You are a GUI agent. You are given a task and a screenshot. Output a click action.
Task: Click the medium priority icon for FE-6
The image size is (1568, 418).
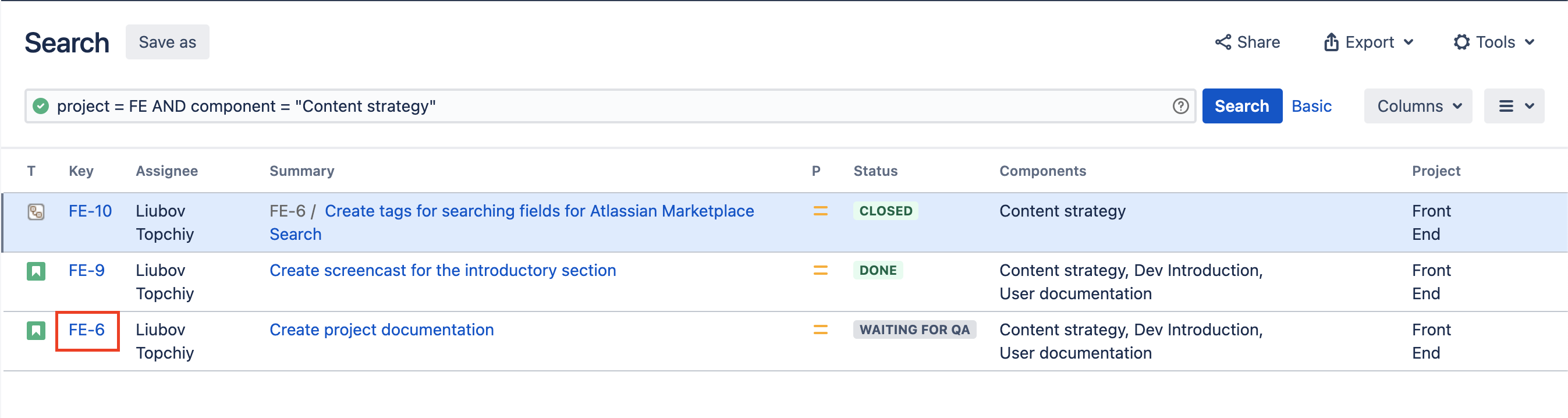tap(820, 330)
